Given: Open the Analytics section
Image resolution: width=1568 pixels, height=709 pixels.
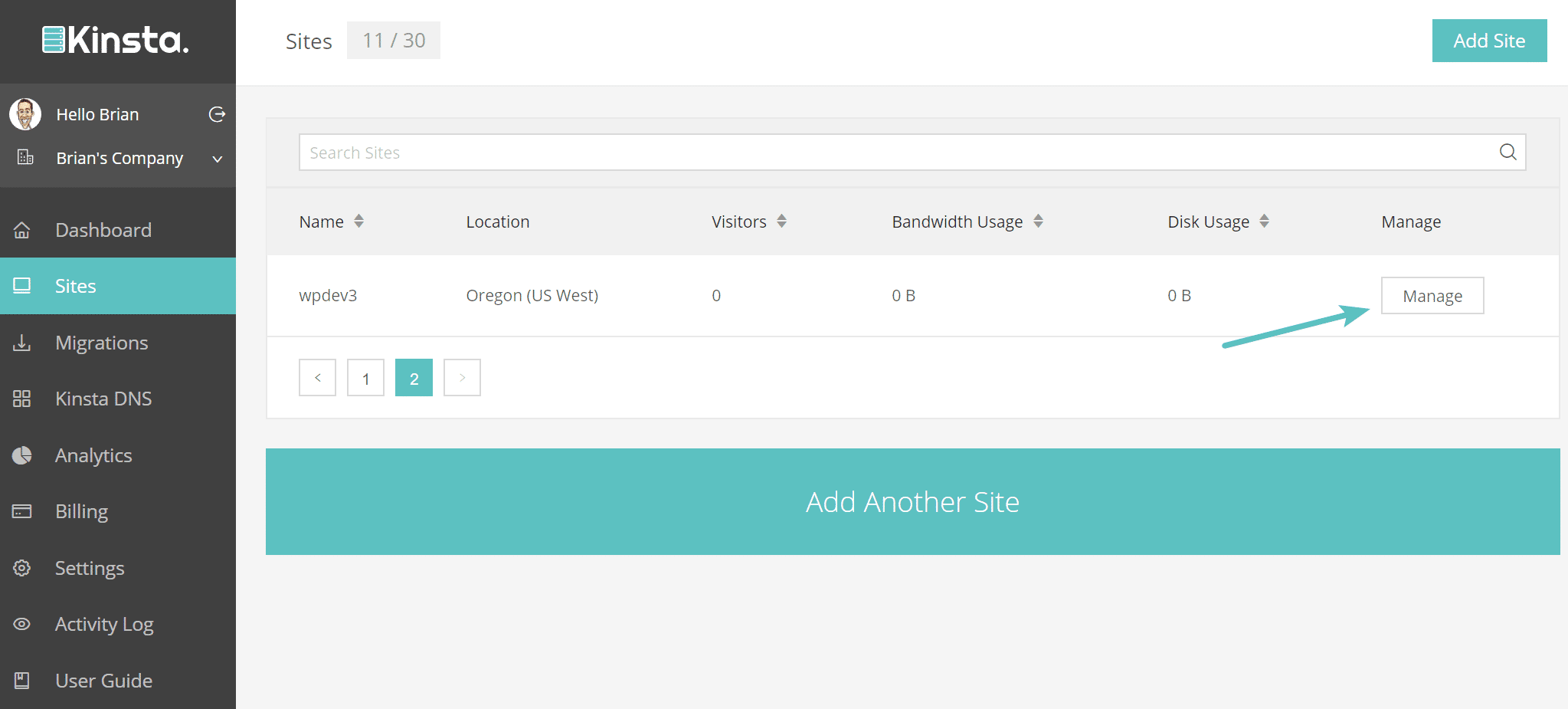Looking at the screenshot, I should pyautogui.click(x=118, y=455).
